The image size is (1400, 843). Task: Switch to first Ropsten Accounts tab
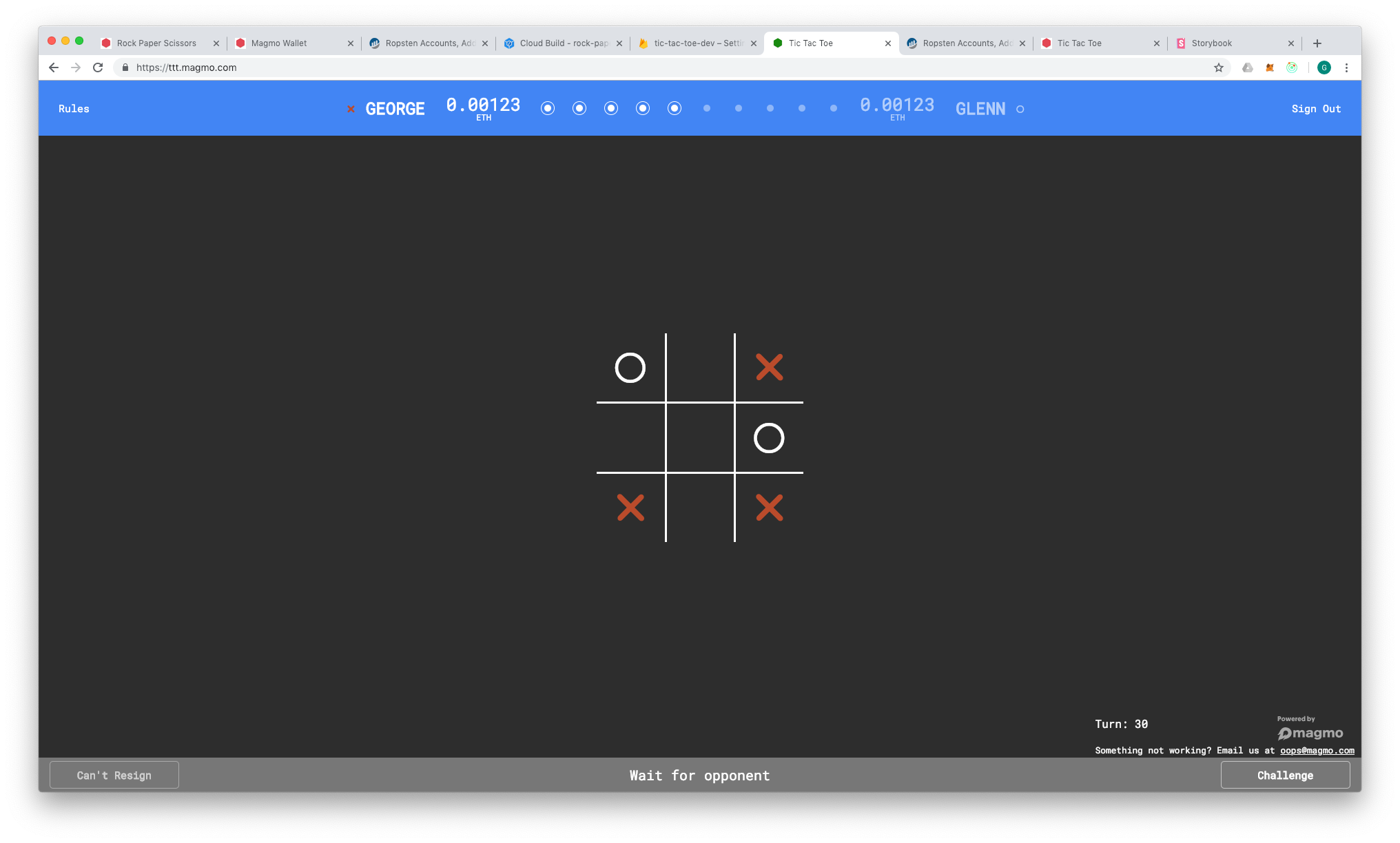tap(430, 43)
